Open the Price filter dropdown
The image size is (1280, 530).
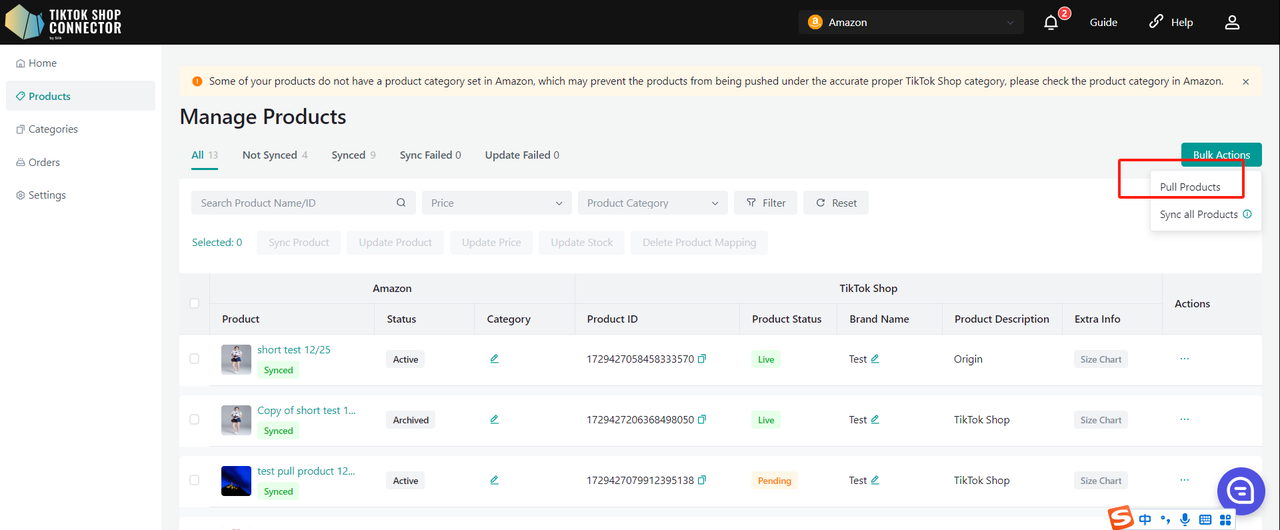coord(496,203)
